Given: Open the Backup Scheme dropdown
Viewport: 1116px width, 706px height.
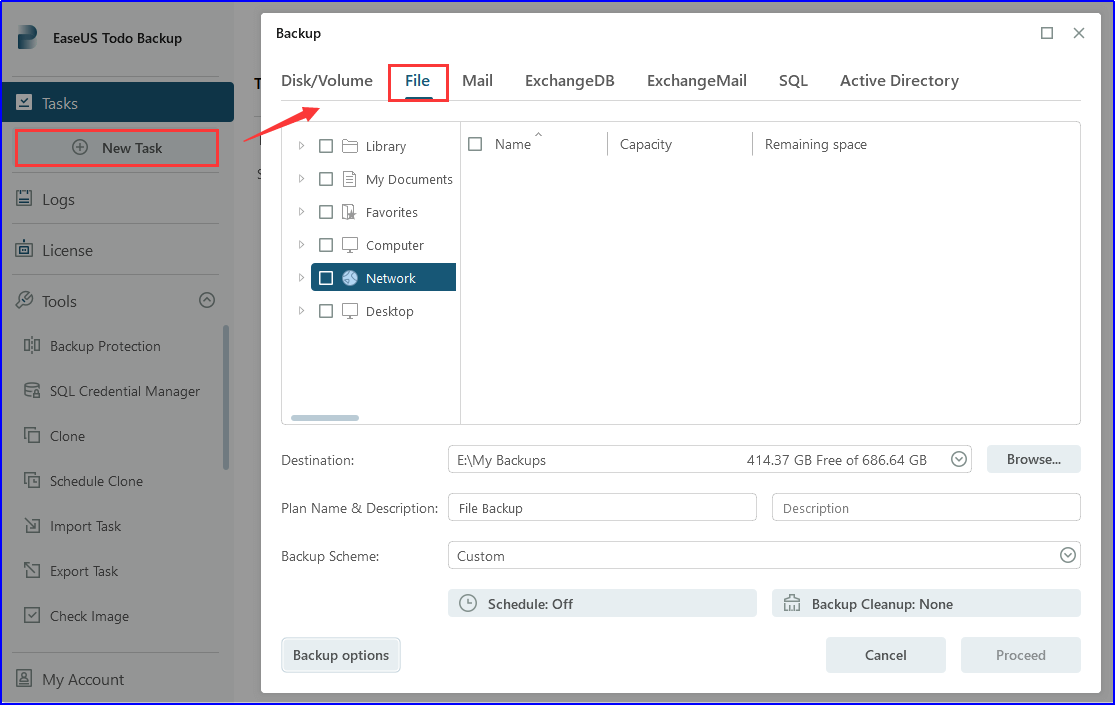Looking at the screenshot, I should 1067,556.
